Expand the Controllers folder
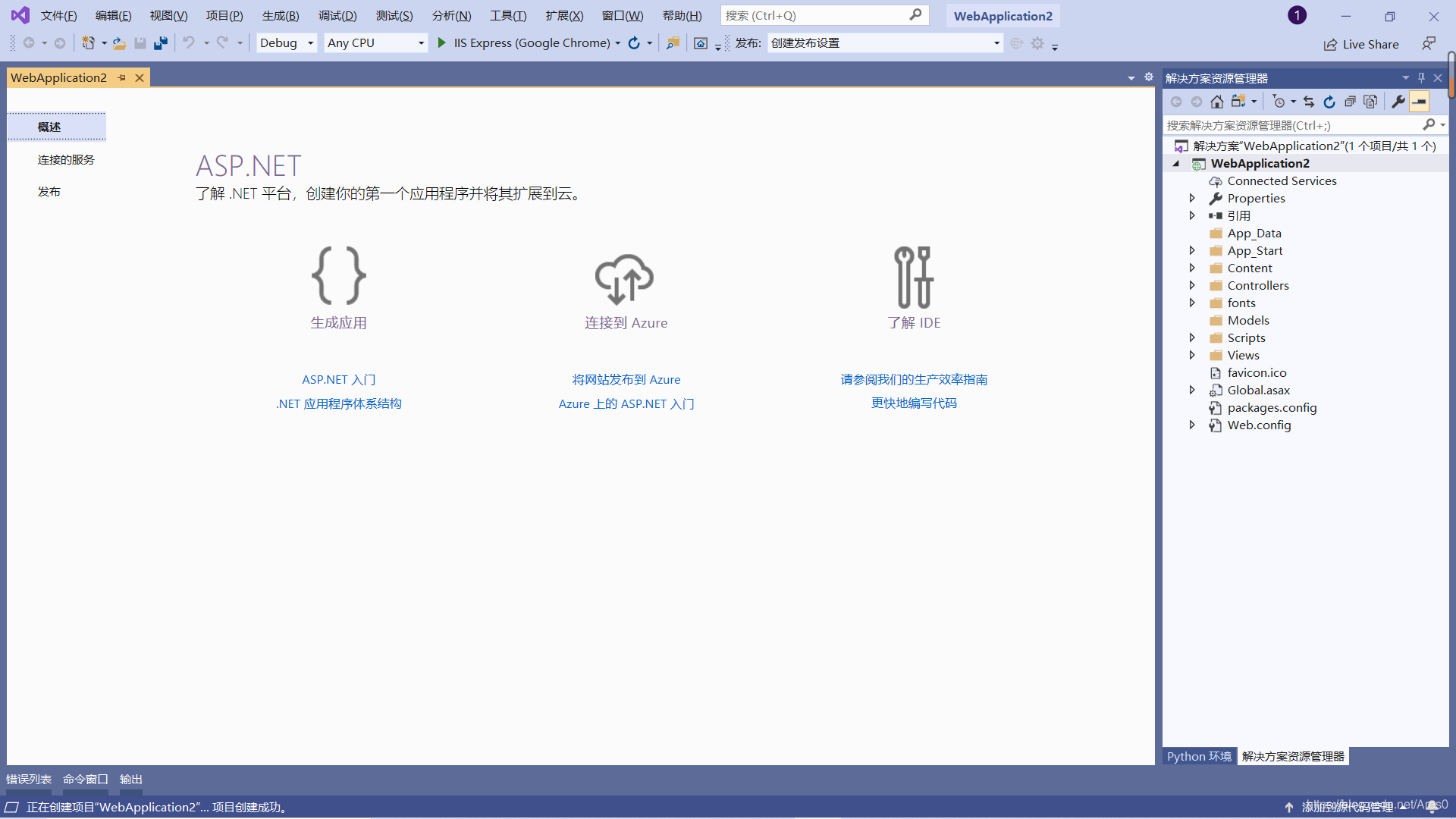The width and height of the screenshot is (1456, 819). click(1192, 285)
